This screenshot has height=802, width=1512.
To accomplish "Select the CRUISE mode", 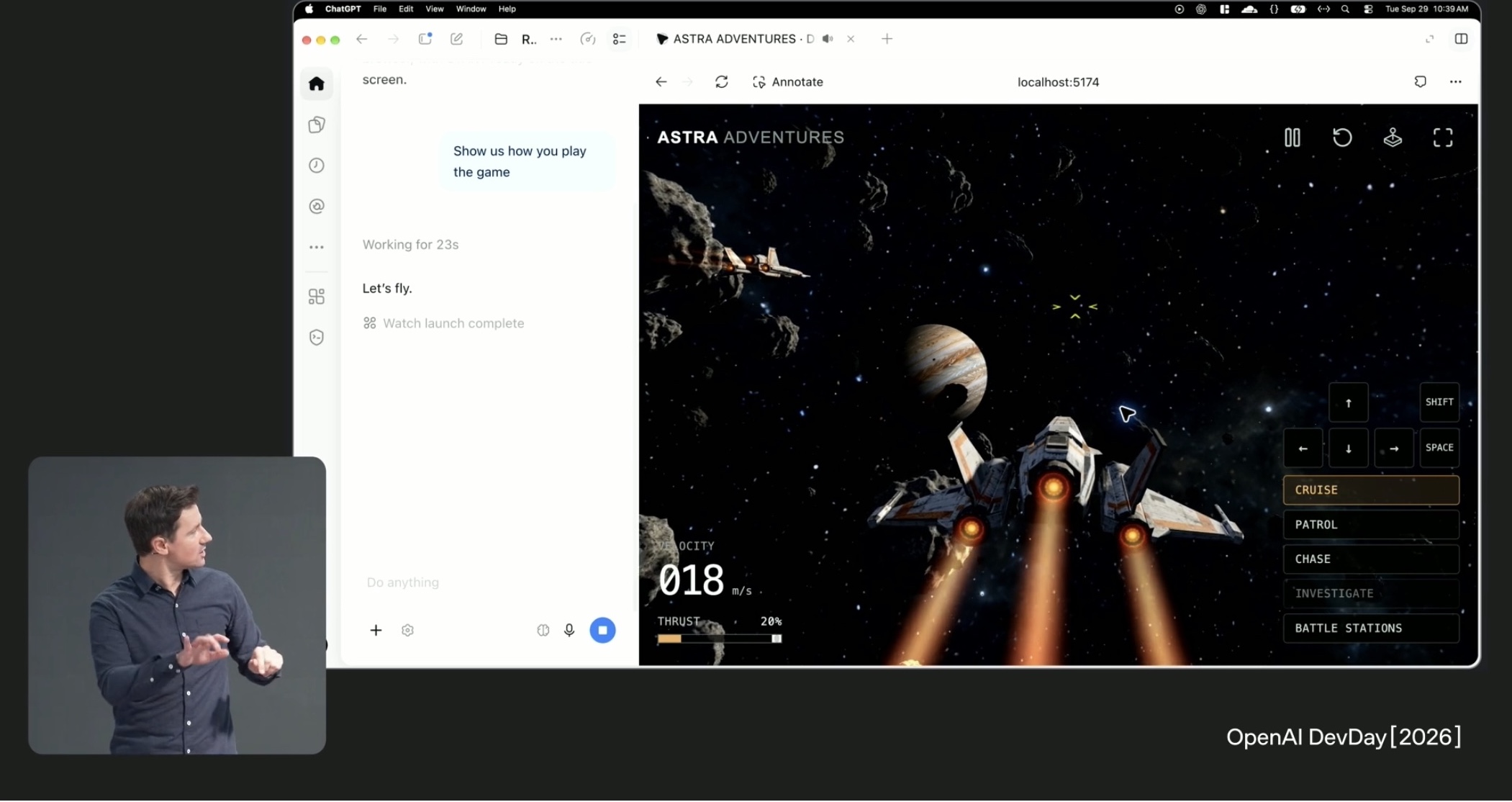I will pos(1371,490).
